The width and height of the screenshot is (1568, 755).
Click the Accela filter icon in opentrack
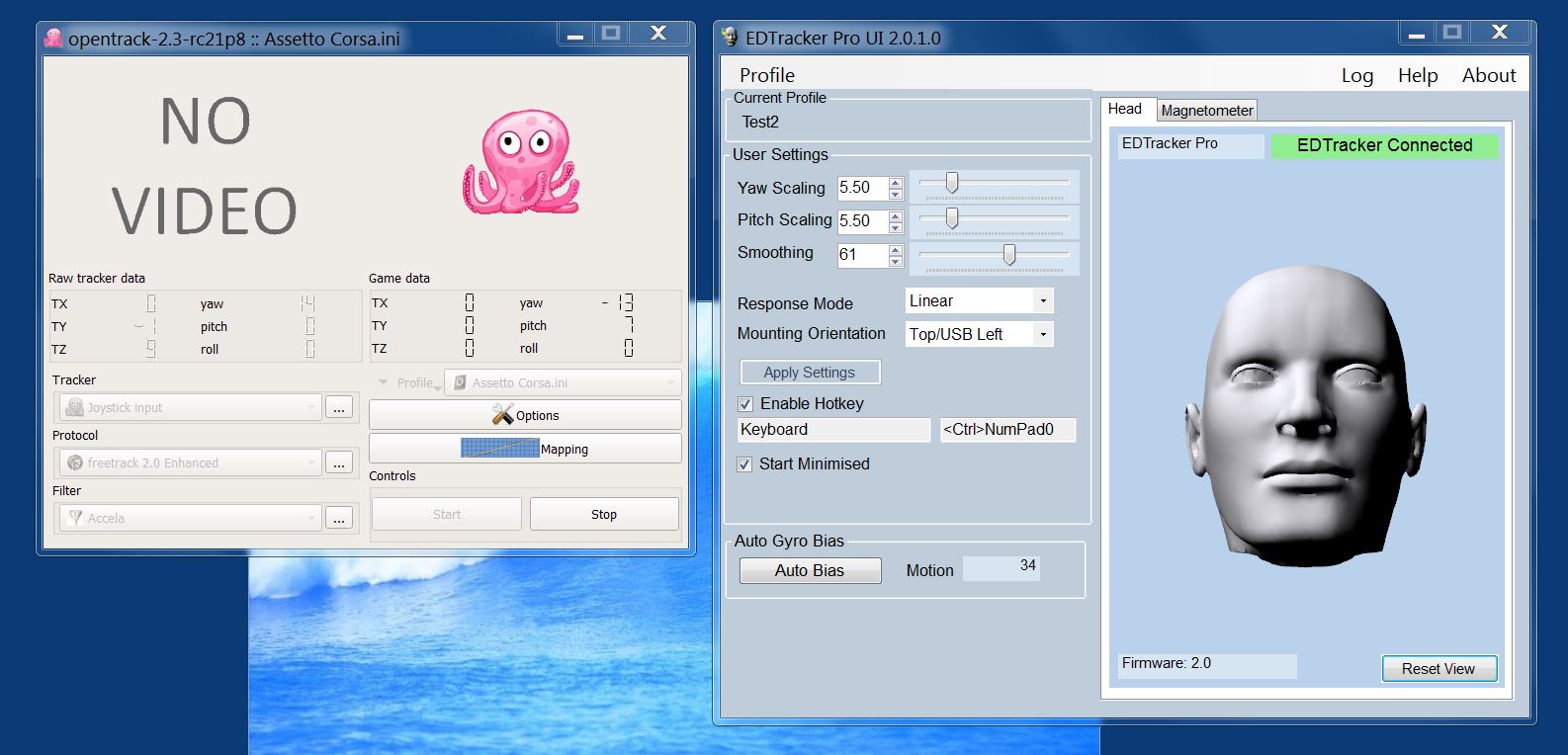[75, 518]
